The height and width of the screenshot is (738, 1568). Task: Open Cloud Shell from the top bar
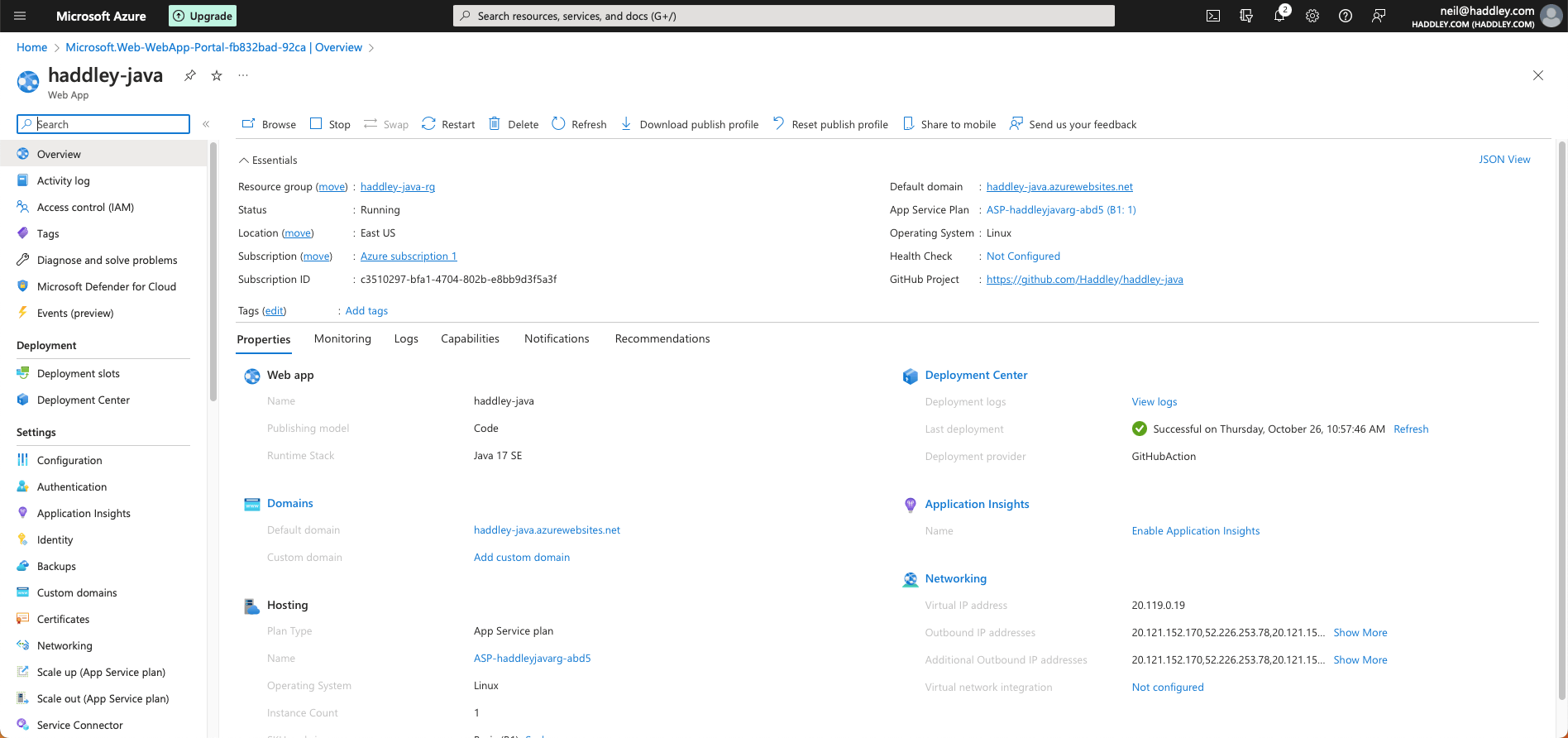pos(1213,16)
